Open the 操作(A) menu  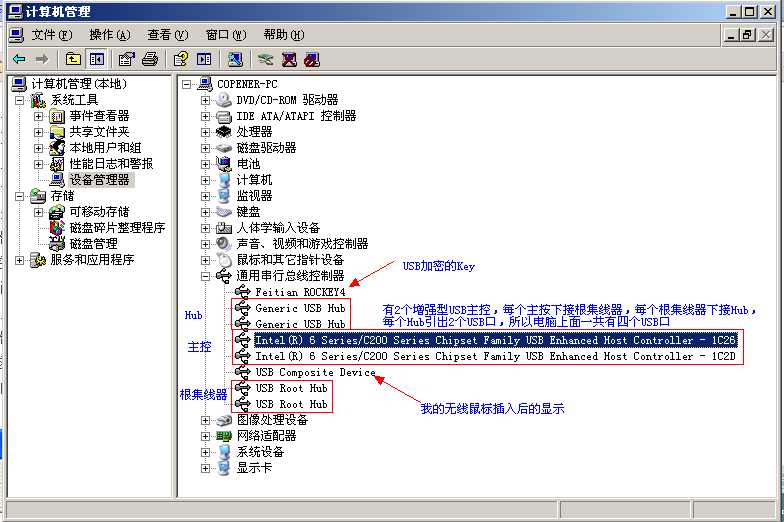pos(110,35)
